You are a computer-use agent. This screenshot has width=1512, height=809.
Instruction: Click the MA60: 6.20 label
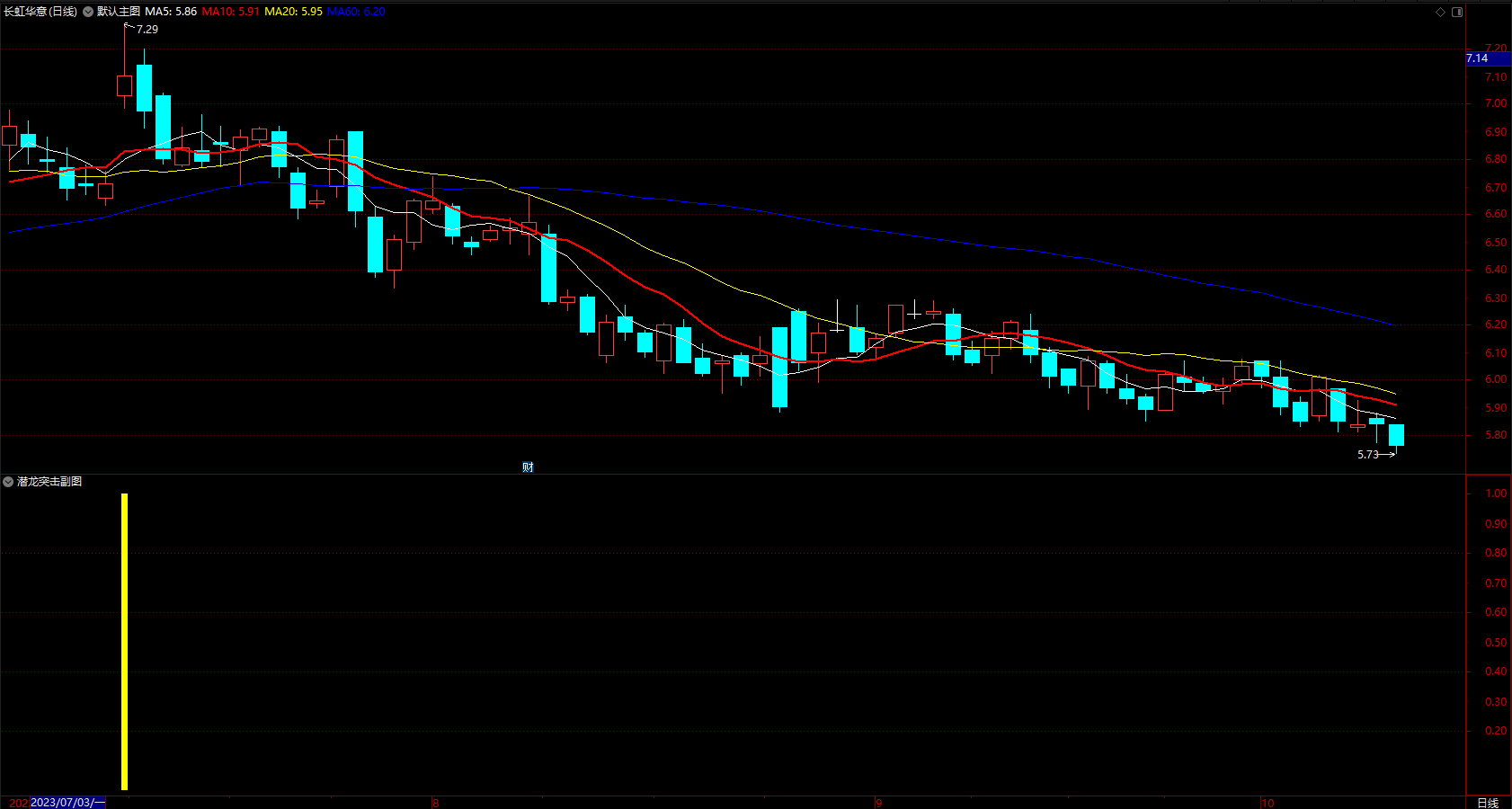coord(356,12)
